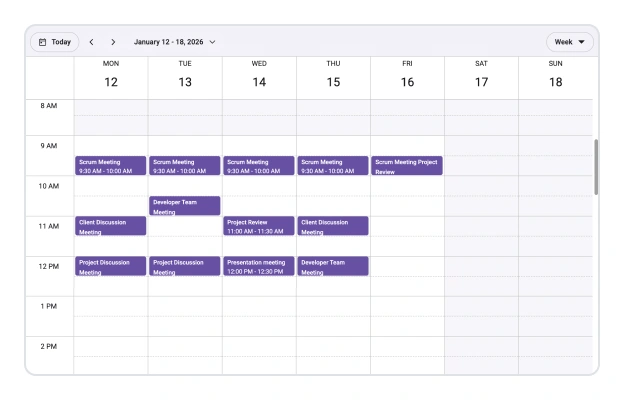Go to the next week arrow
This screenshot has height=400, width=624.
coord(113,42)
